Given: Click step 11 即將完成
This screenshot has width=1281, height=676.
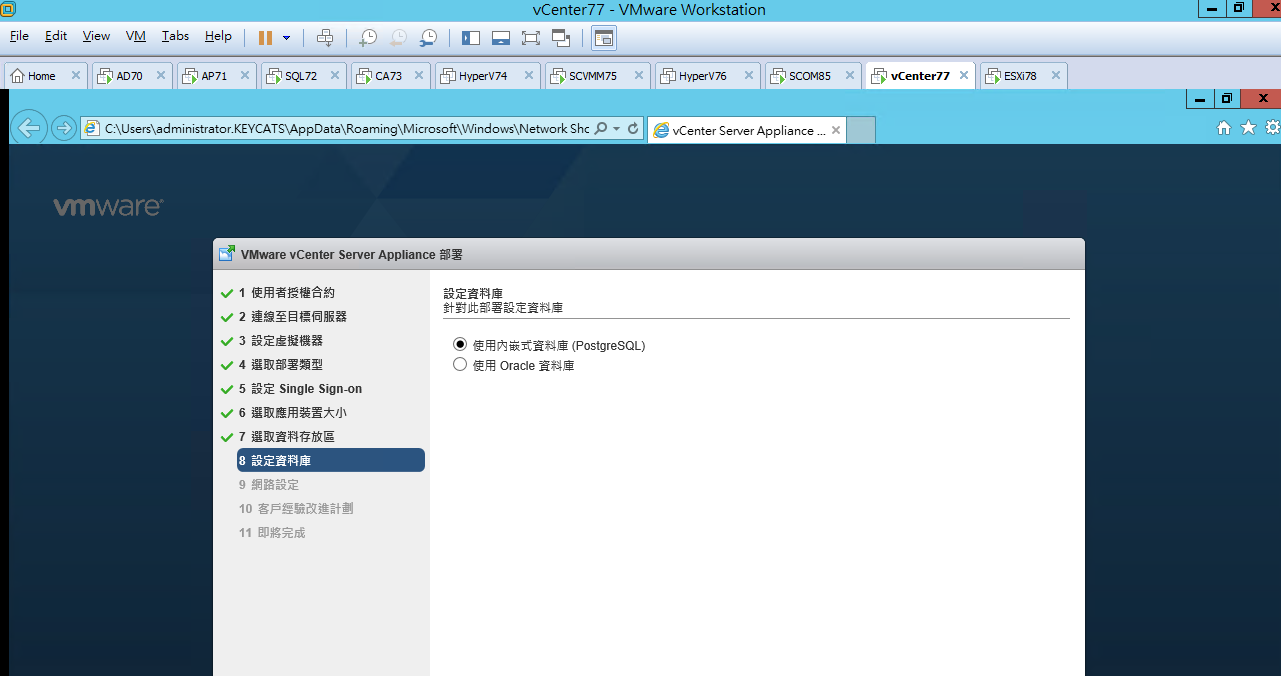Looking at the screenshot, I should tap(271, 533).
